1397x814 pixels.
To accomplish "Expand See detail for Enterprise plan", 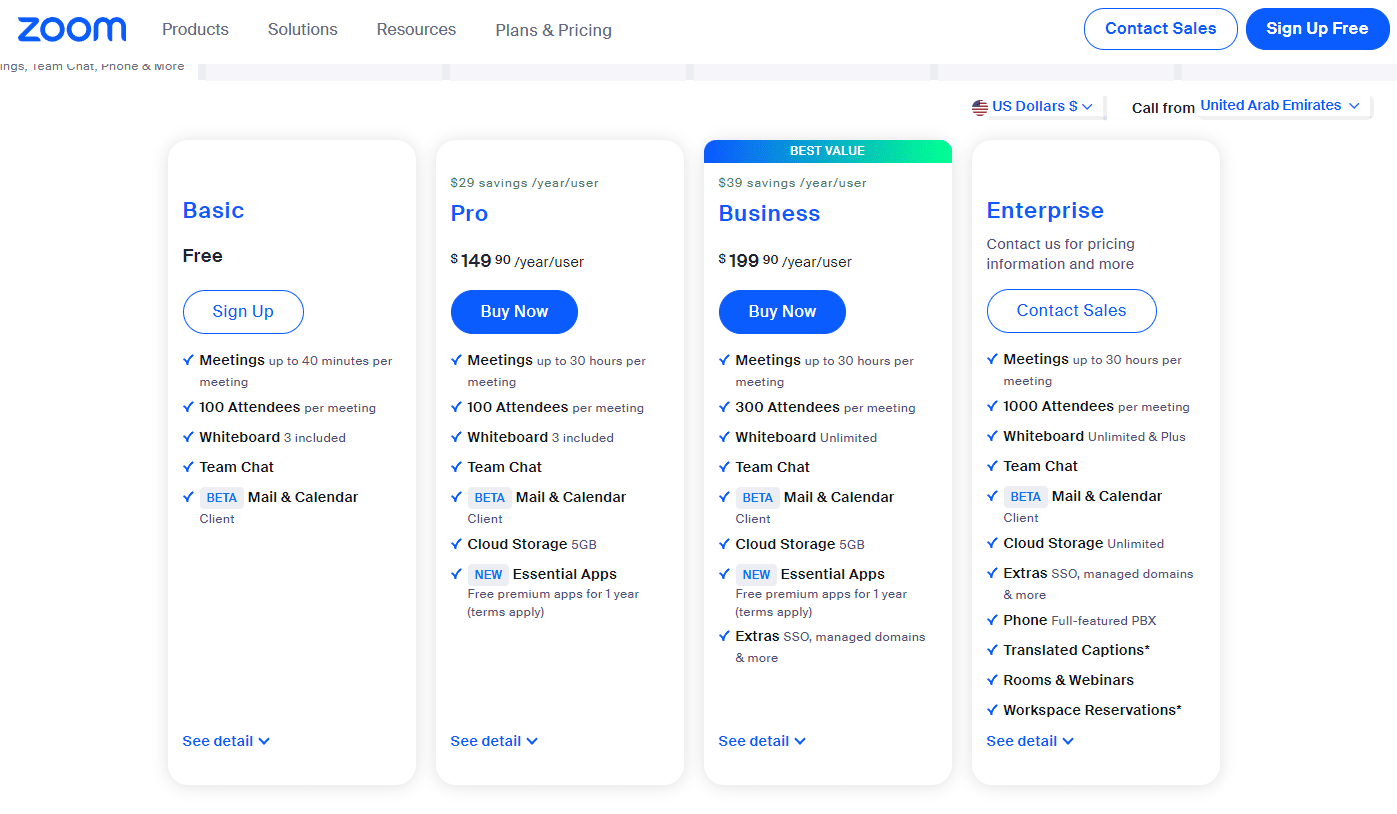I will coord(1030,741).
